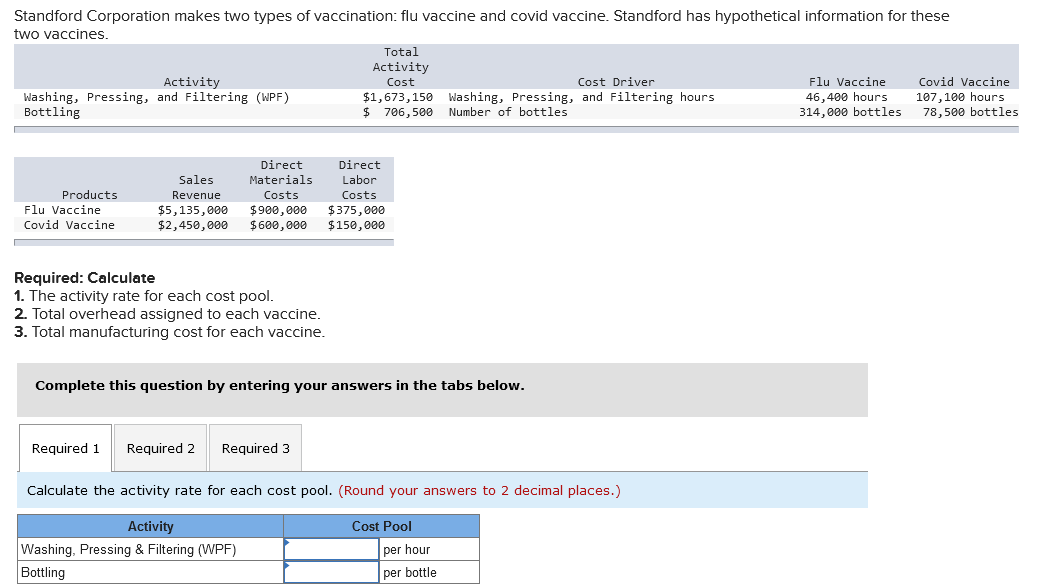This screenshot has width=1048, height=587.
Task: Select the Flu Vaccine sales revenue value
Action: (196, 210)
